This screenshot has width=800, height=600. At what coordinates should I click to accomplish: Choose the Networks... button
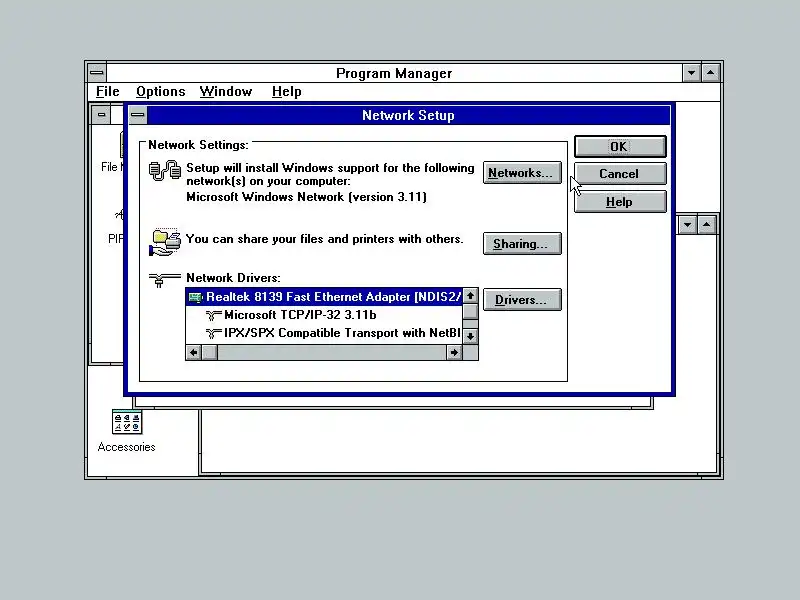coord(522,173)
